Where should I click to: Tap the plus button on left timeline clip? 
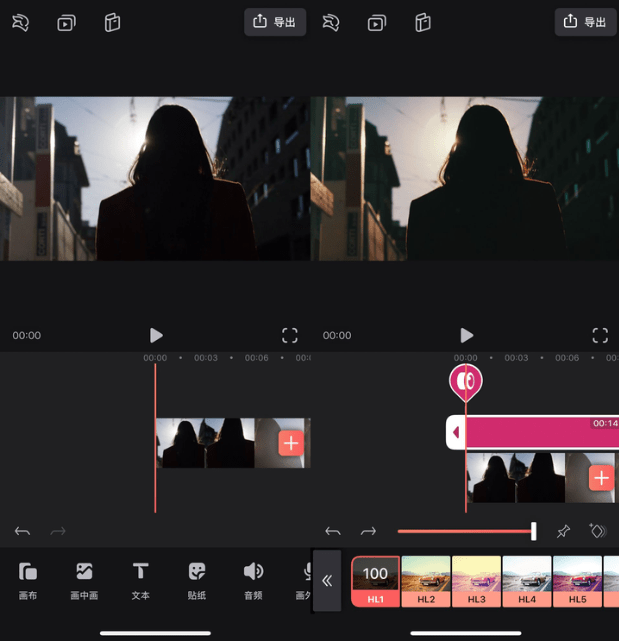[291, 443]
